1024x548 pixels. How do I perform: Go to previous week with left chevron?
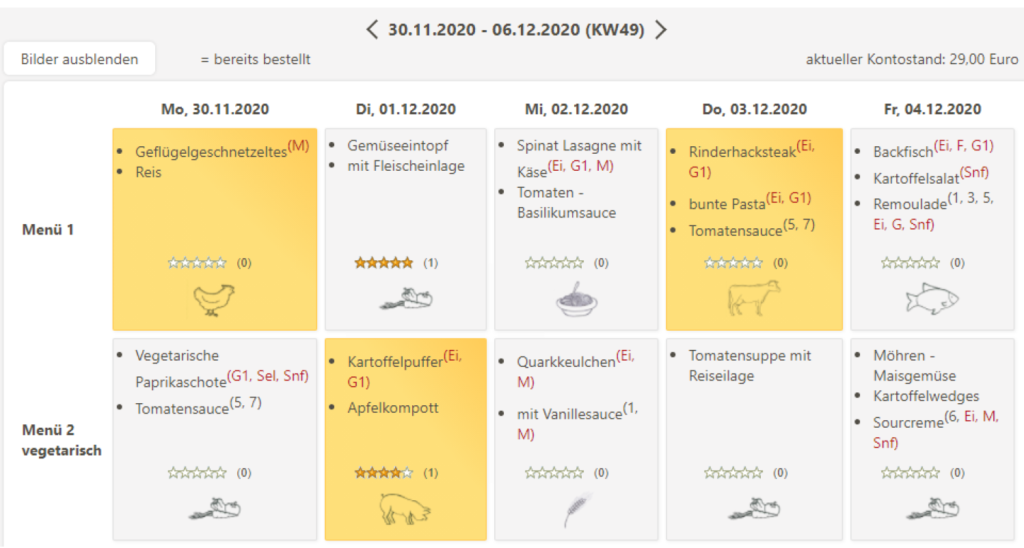tap(372, 30)
